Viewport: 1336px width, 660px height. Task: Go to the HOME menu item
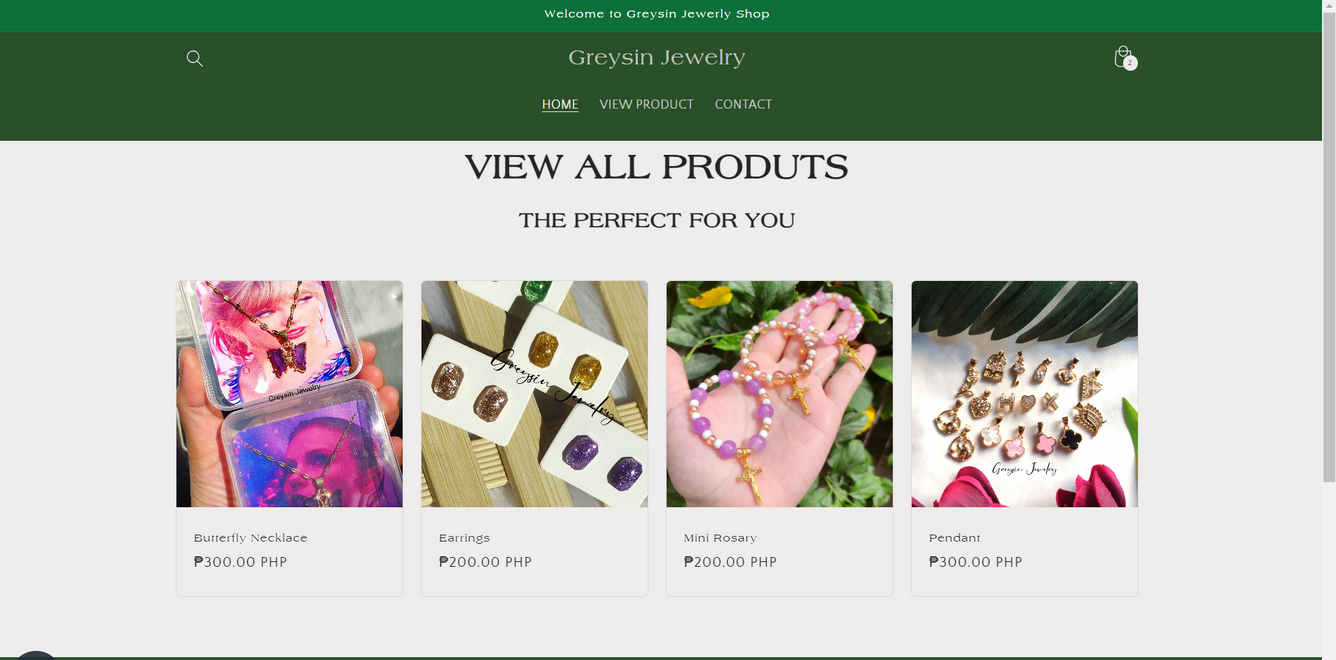click(560, 104)
